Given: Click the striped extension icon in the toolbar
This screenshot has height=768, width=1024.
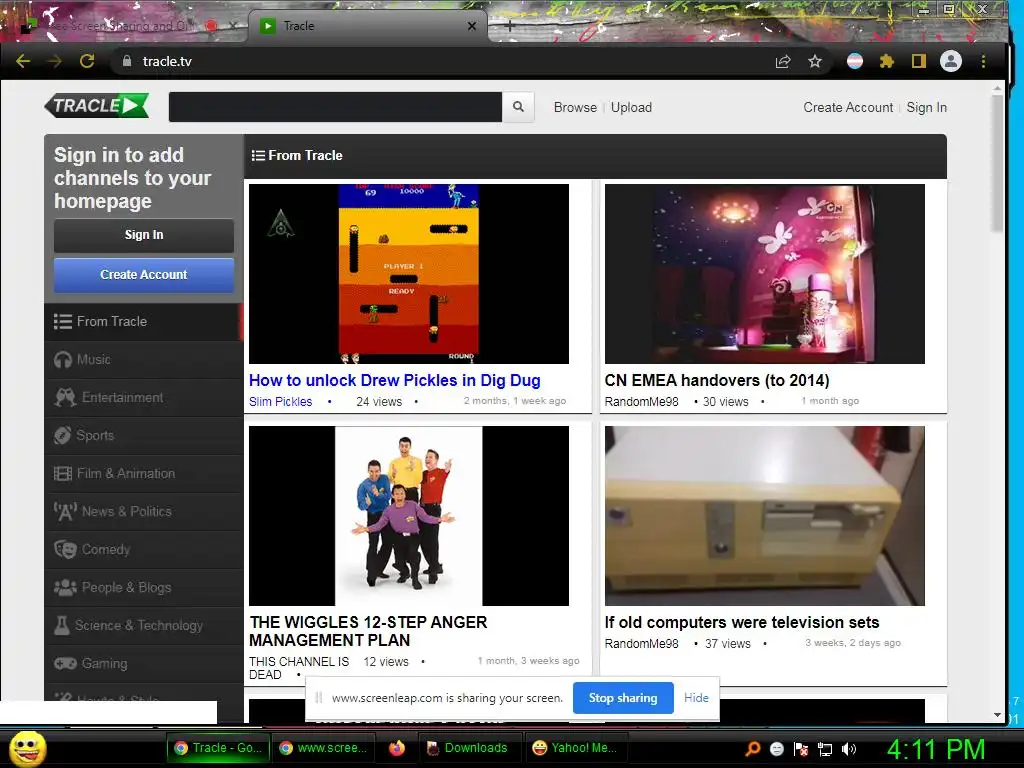Looking at the screenshot, I should coord(855,61).
